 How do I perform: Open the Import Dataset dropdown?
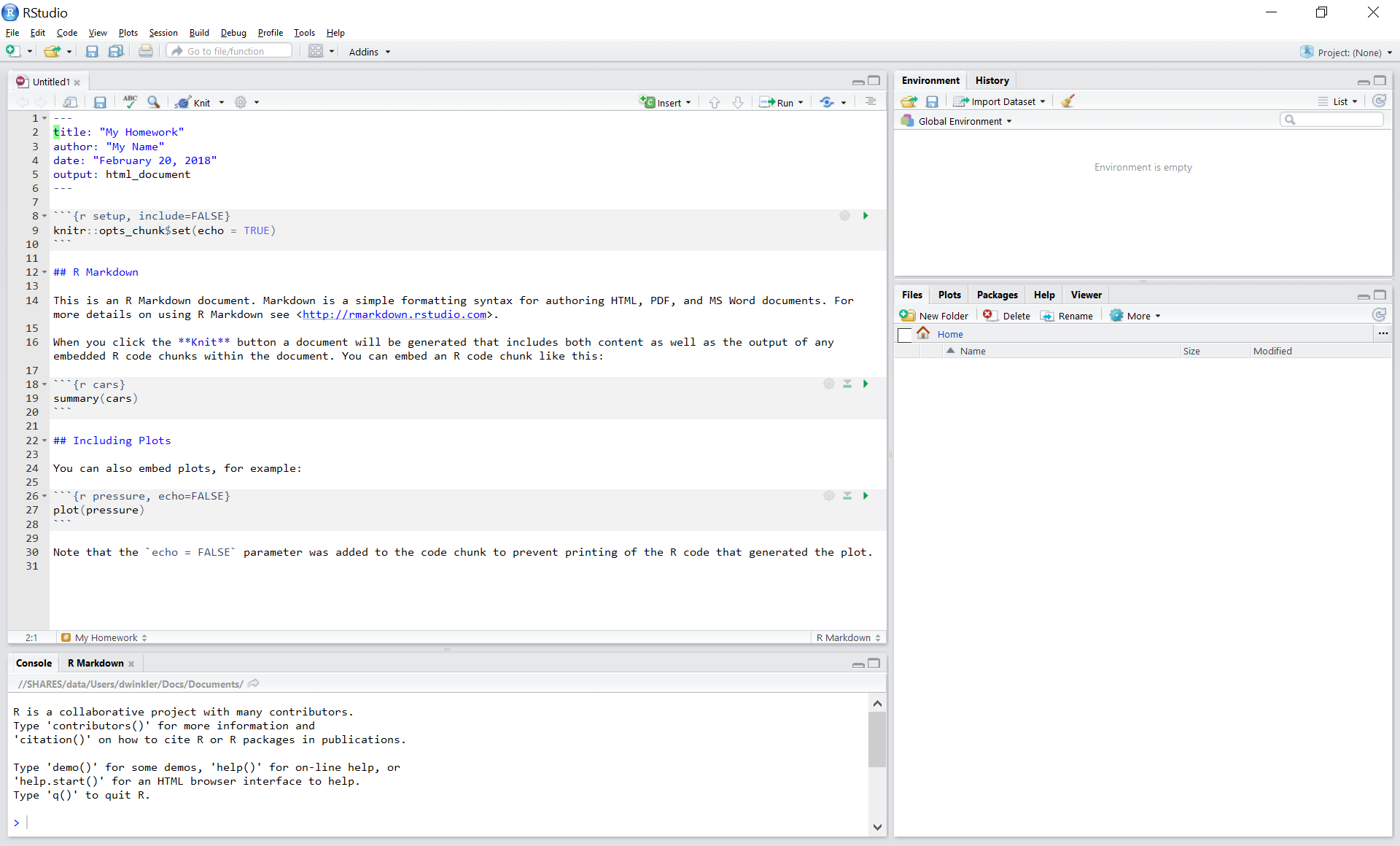(1000, 101)
